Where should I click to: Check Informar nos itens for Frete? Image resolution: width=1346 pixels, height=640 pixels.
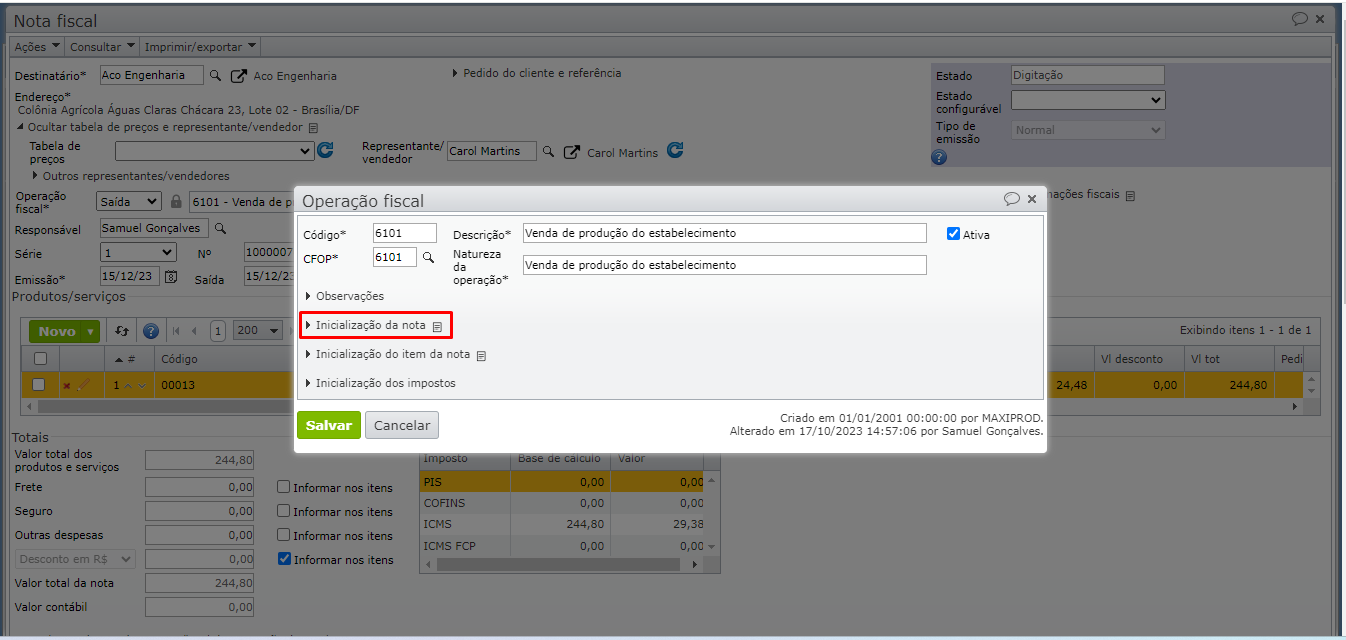tap(284, 487)
